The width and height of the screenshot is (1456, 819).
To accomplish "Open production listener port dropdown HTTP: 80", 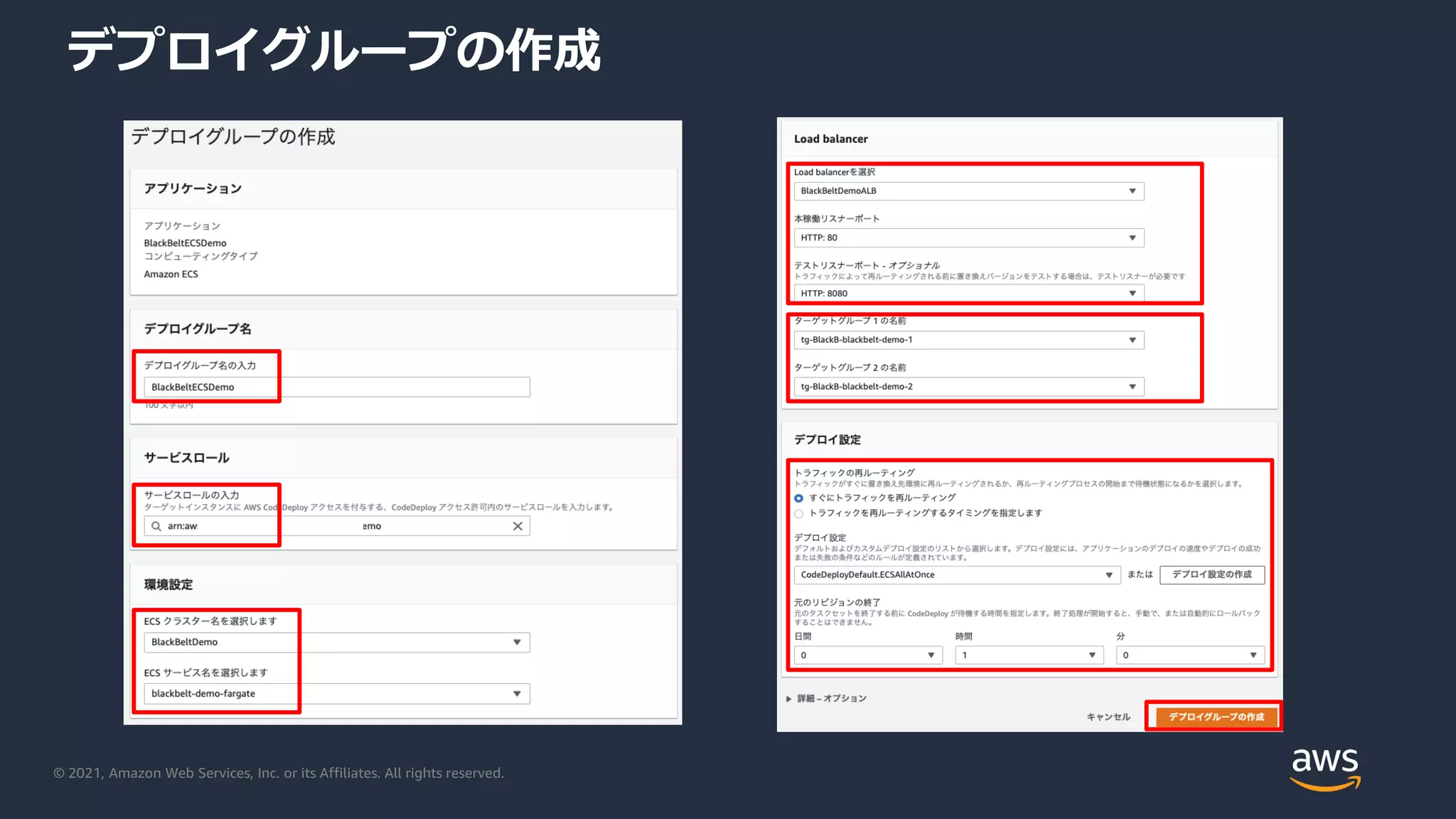I will tap(969, 237).
